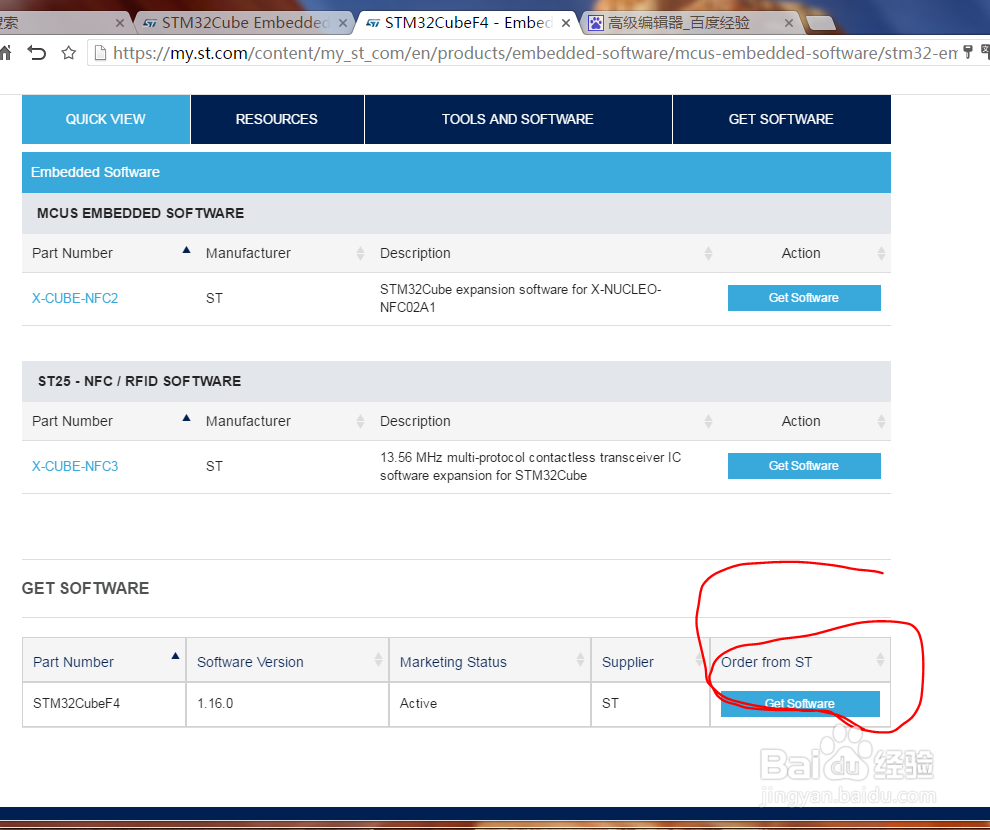This screenshot has height=830, width=990.
Task: Sort MCUS table by Action arrows
Action: (881, 253)
